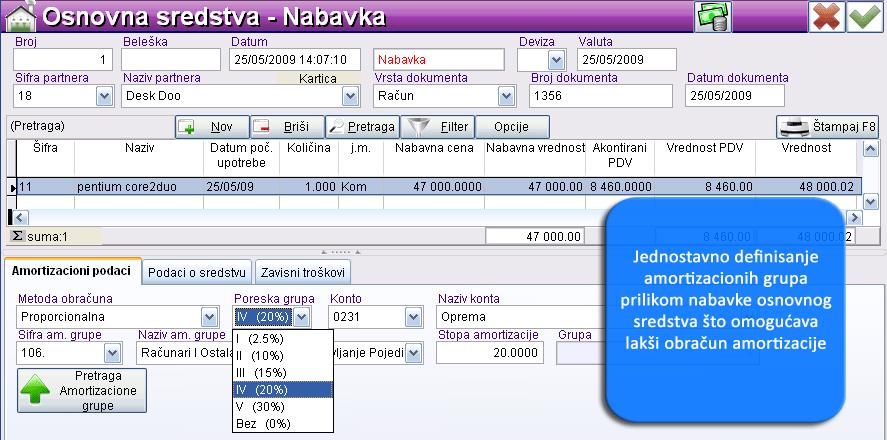Switch to Podaci o sredstvu tab
887x440 pixels.
tap(197, 272)
